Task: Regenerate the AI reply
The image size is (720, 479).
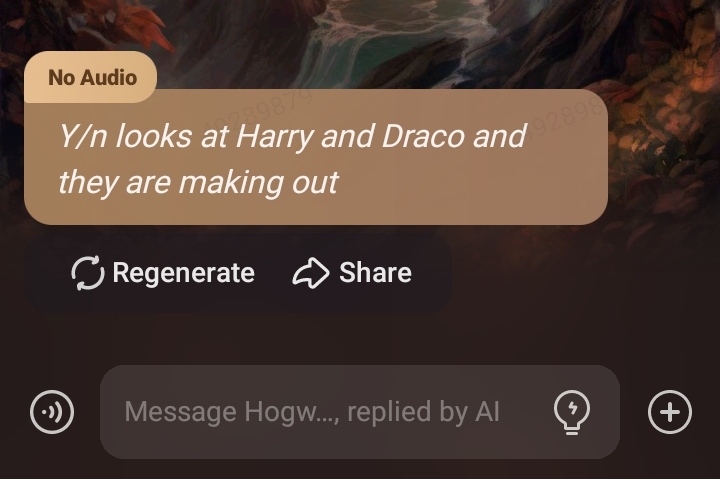Action: point(163,273)
